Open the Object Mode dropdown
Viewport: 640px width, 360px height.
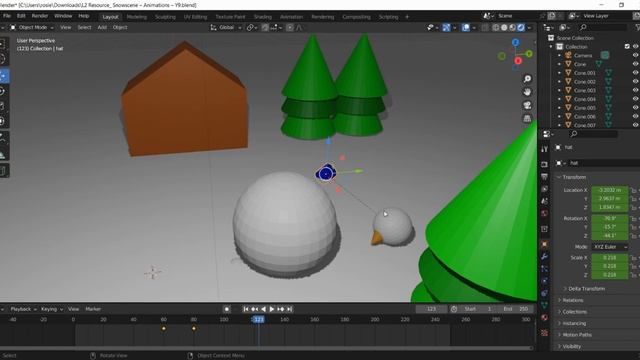(32, 27)
